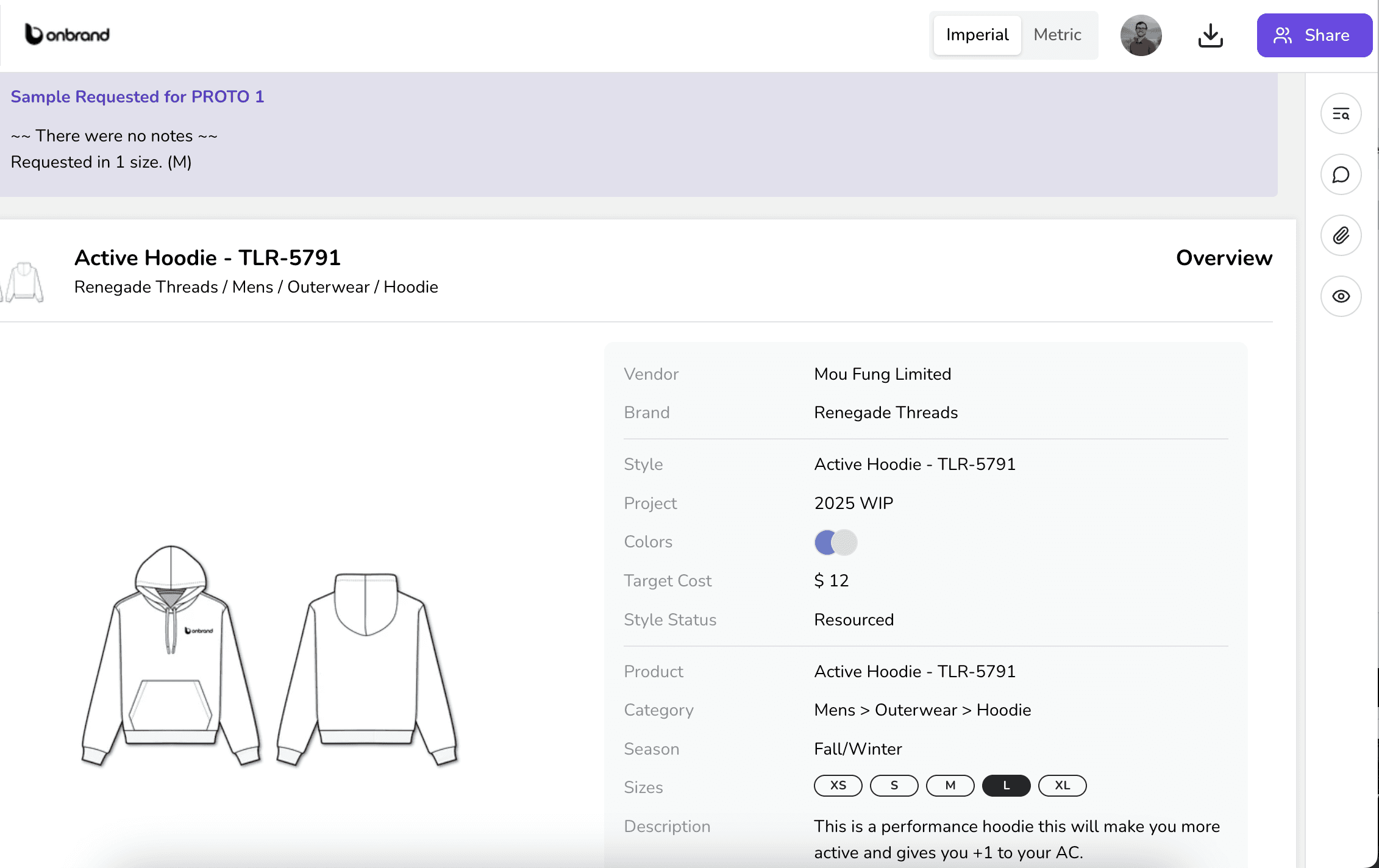The image size is (1379, 868).
Task: Open the search list sidebar icon
Action: (1341, 113)
